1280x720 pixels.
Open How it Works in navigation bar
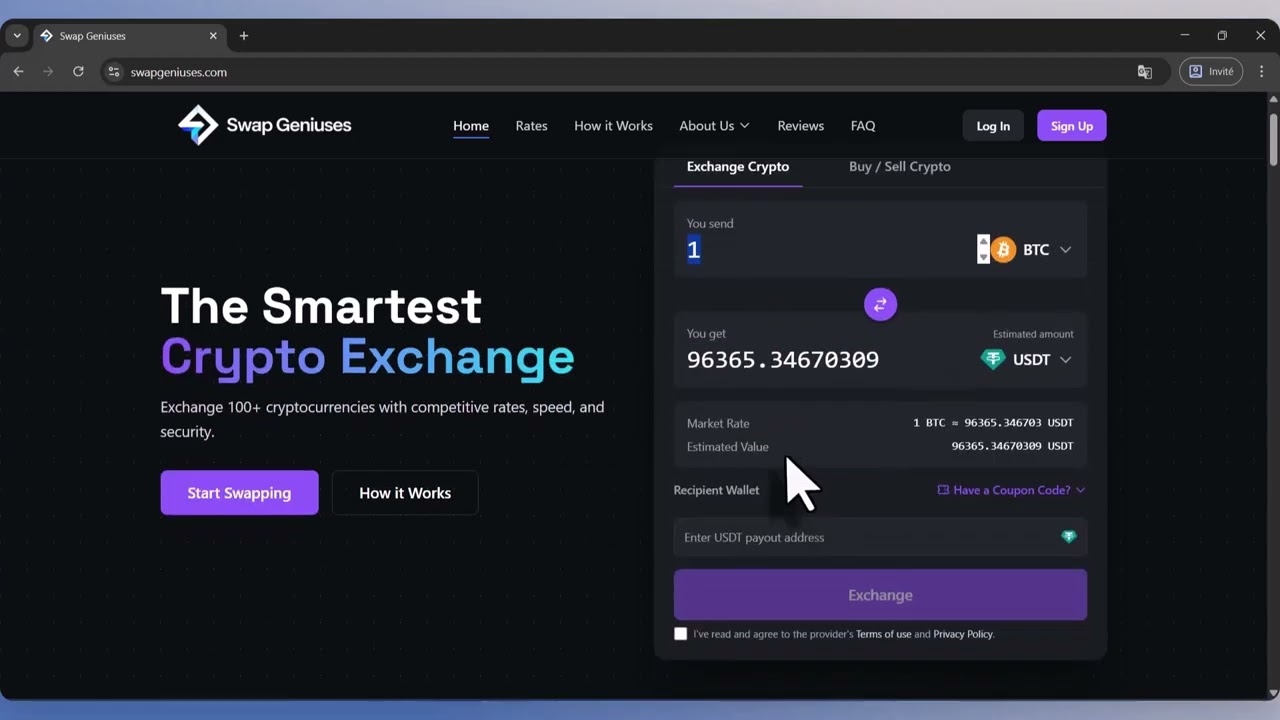[613, 126]
